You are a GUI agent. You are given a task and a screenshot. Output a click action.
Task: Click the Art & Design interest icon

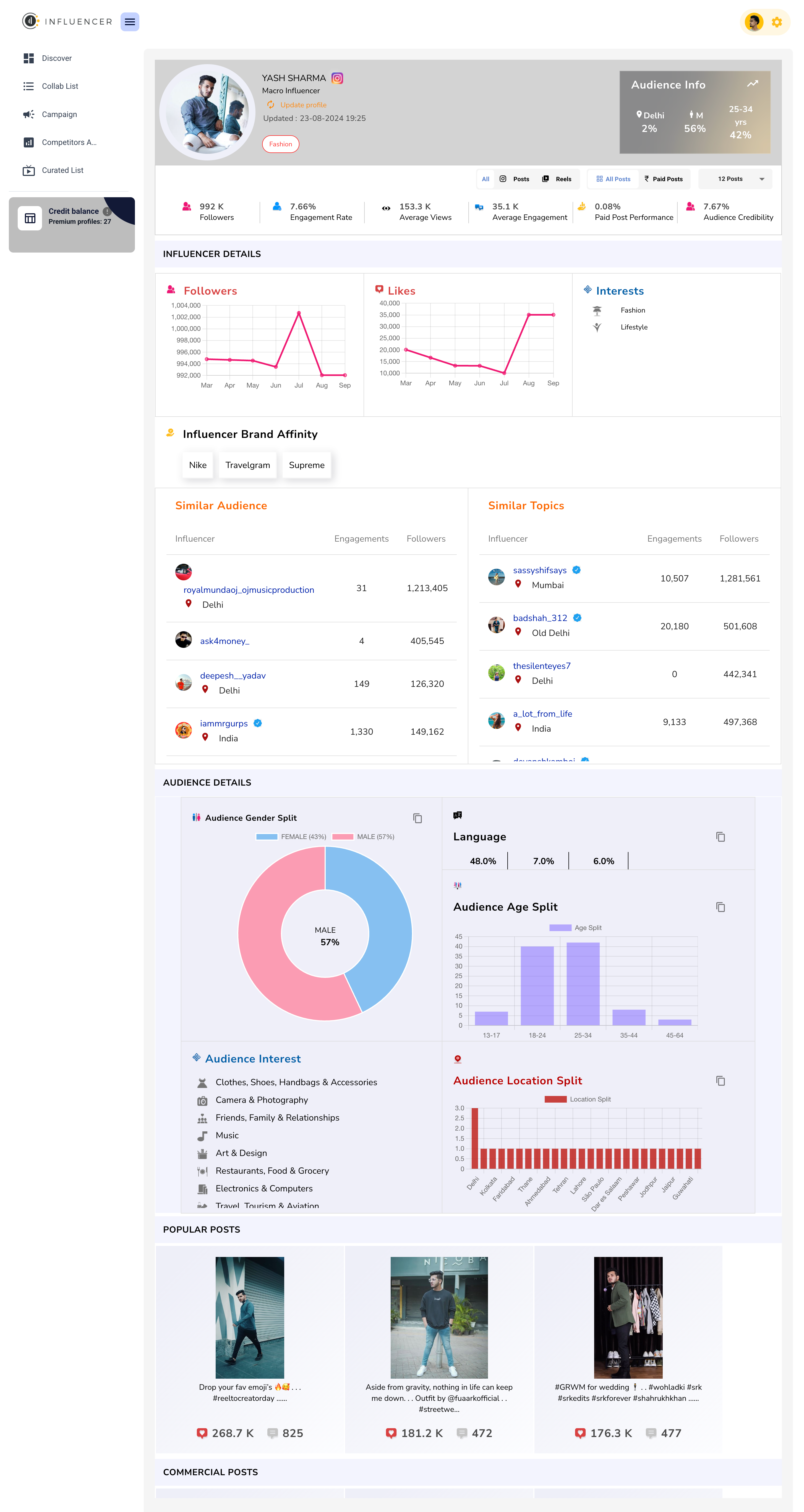(x=202, y=1154)
